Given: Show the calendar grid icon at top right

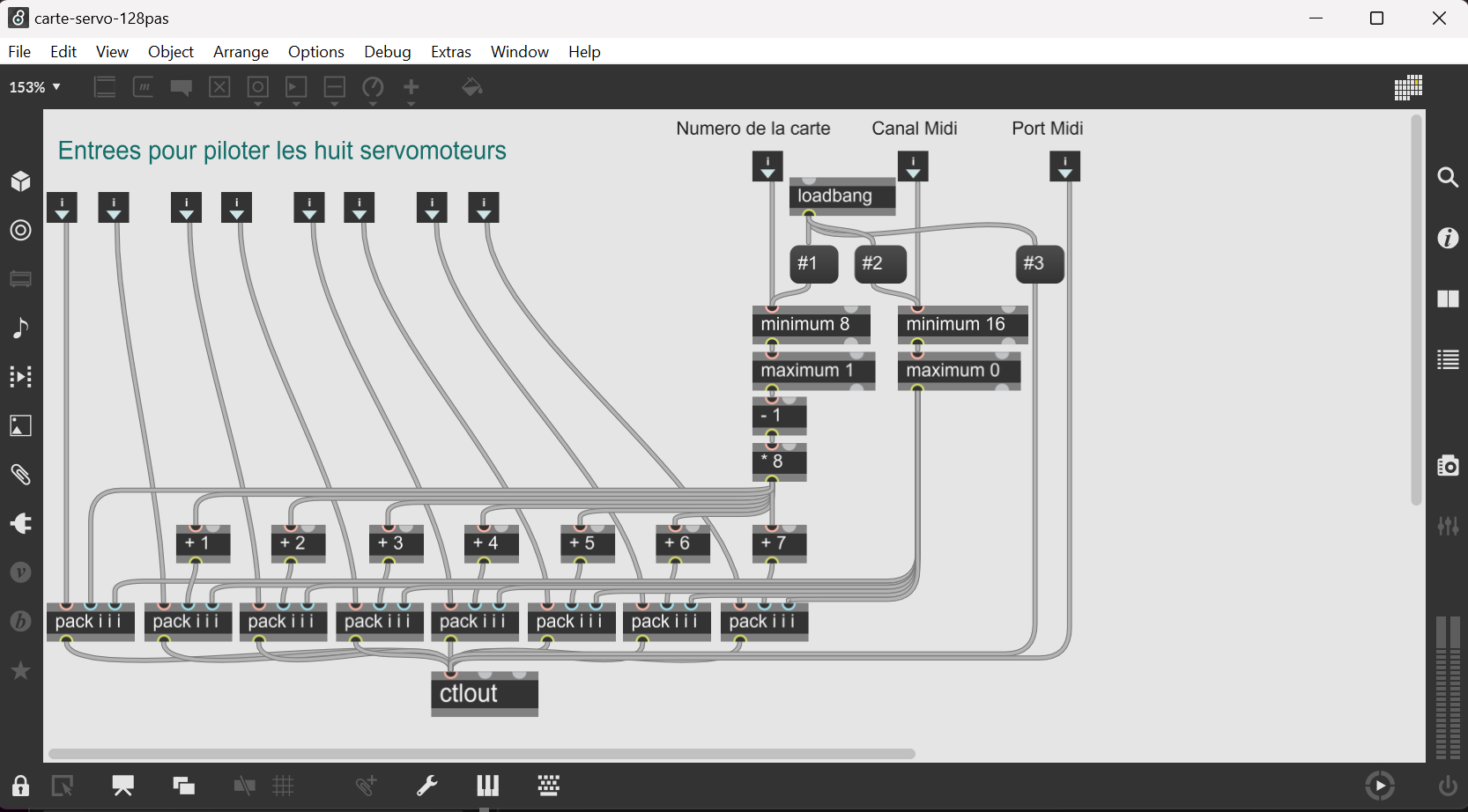Looking at the screenshot, I should [1408, 87].
